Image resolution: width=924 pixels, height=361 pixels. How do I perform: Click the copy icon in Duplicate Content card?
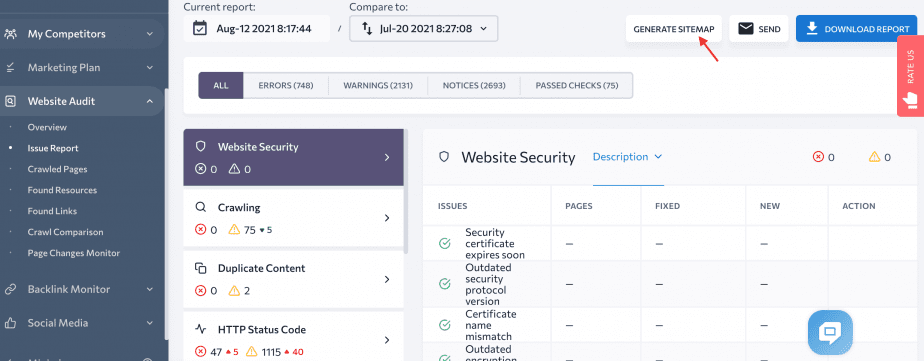pyautogui.click(x=200, y=268)
